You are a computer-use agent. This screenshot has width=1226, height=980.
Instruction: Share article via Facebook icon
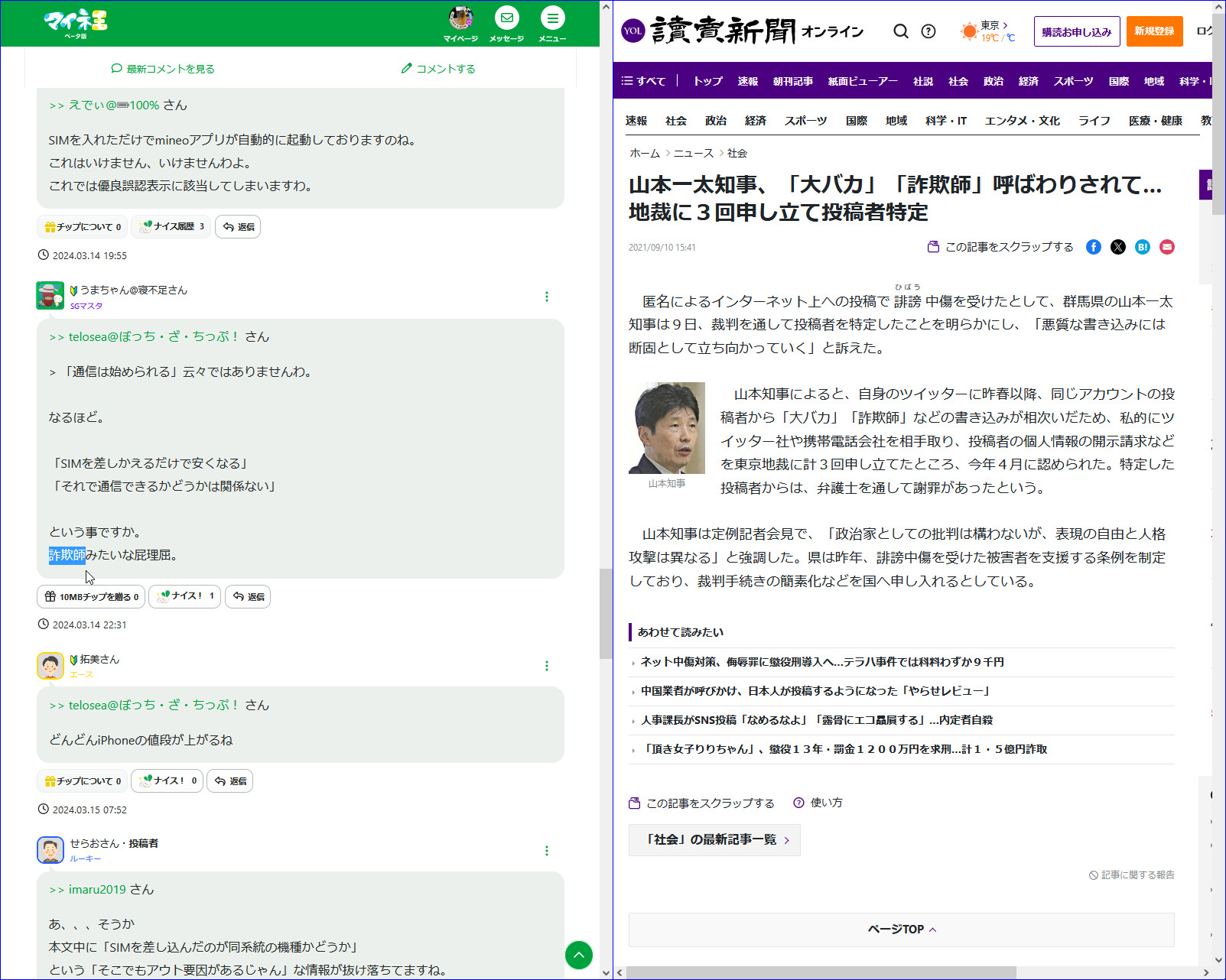1094,247
